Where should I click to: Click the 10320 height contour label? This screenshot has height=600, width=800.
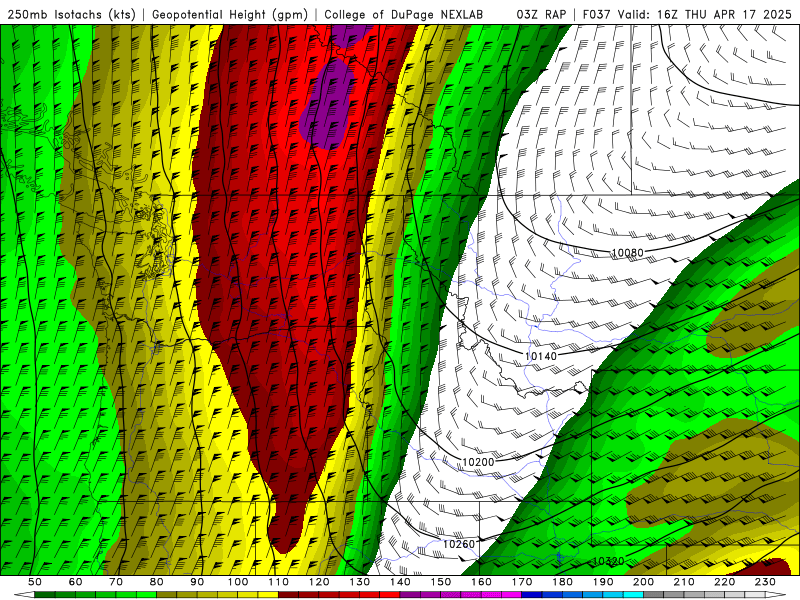pos(608,561)
